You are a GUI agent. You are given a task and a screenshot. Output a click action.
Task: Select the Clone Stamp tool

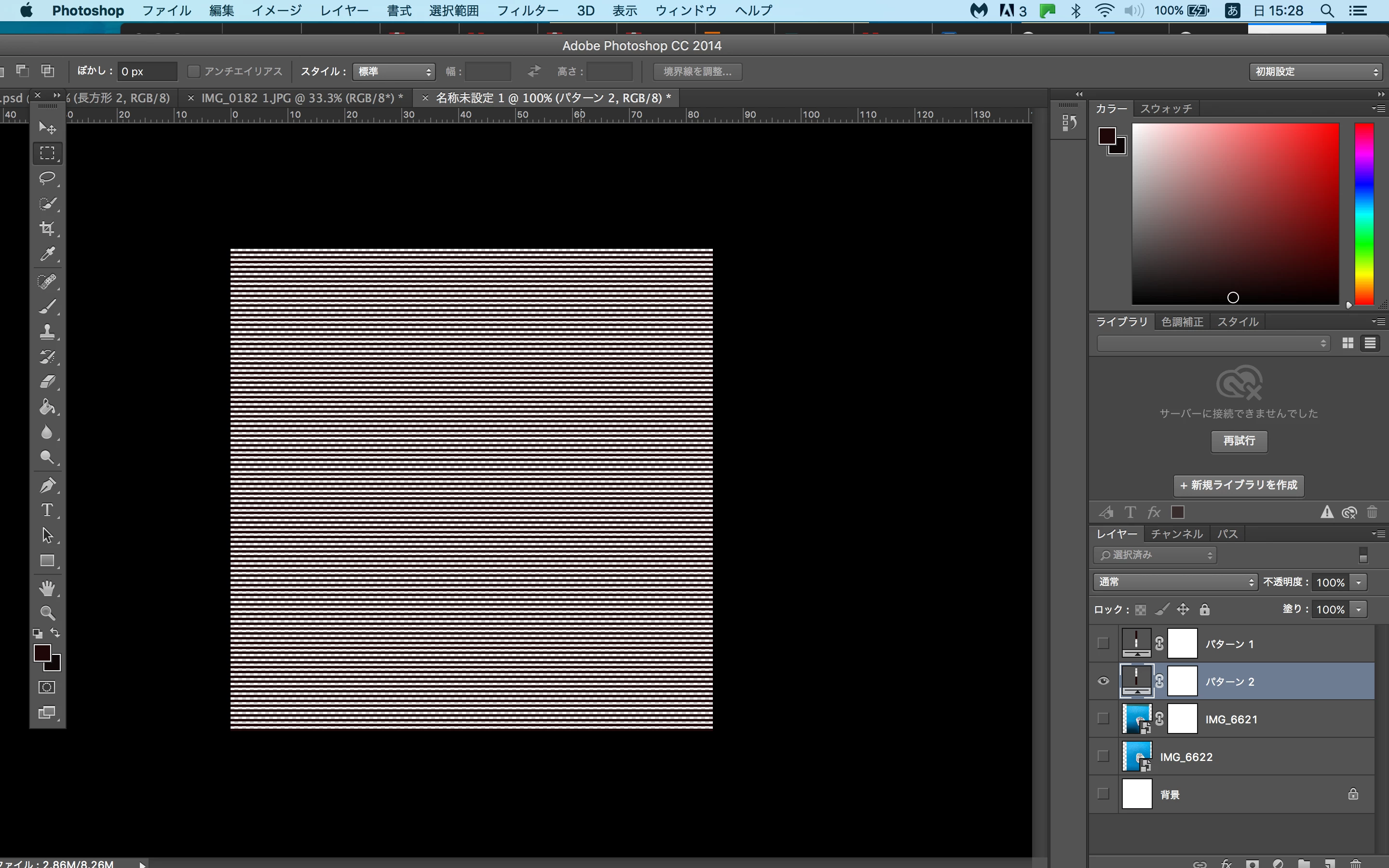pos(47,331)
